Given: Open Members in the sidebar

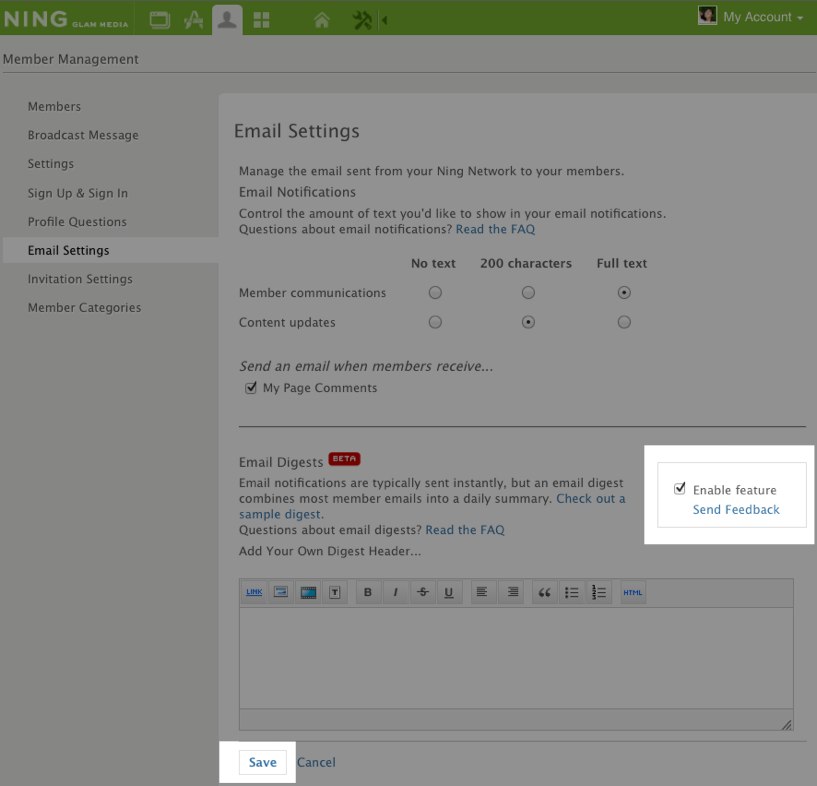Looking at the screenshot, I should click(54, 107).
